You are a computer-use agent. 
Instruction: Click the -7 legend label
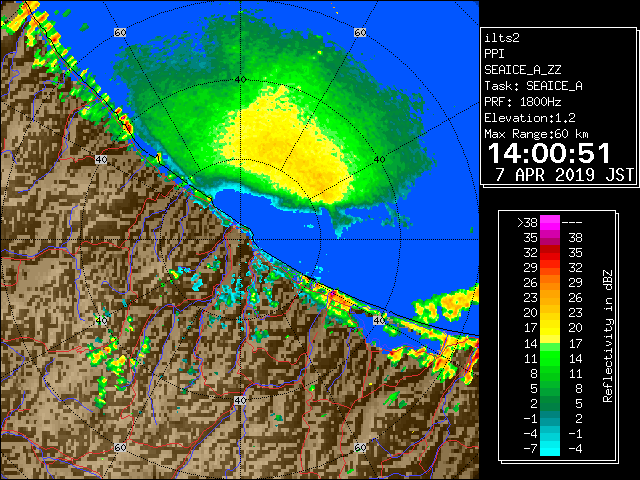coord(530,449)
